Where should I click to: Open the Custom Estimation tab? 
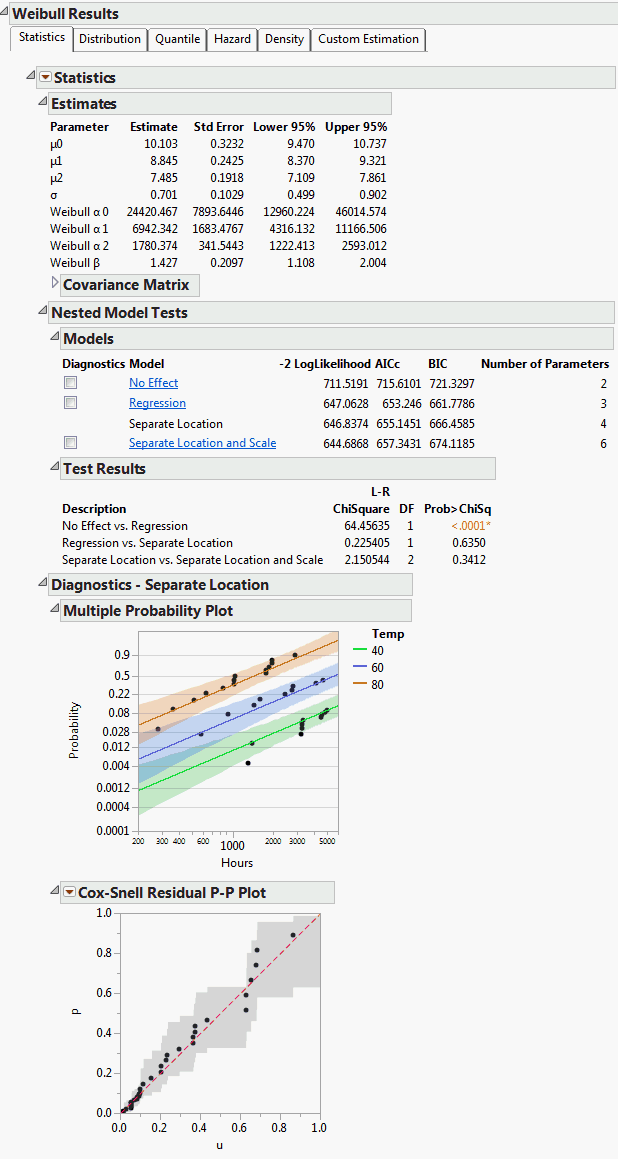[x=368, y=39]
